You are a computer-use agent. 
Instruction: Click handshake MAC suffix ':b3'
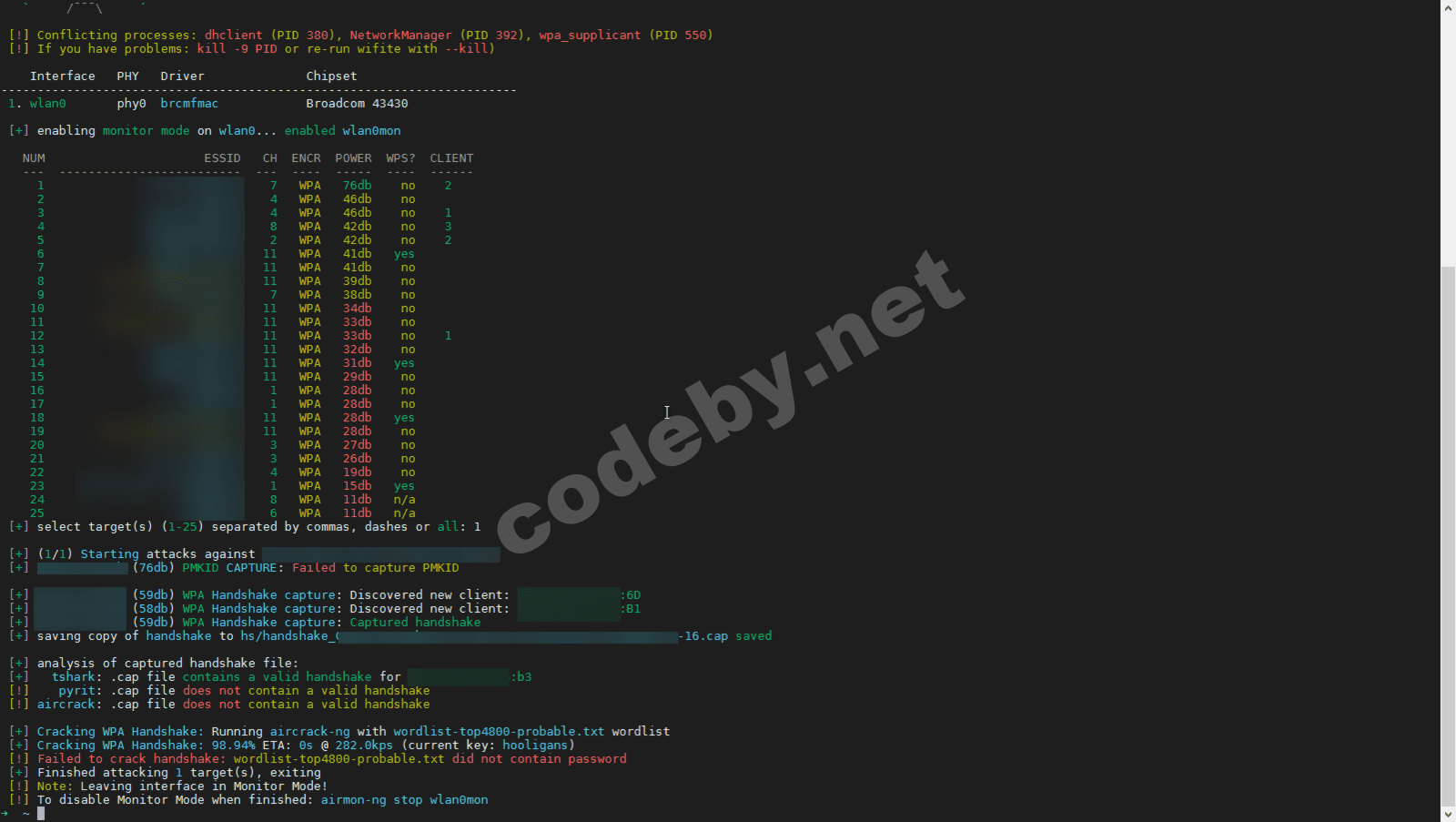(521, 677)
